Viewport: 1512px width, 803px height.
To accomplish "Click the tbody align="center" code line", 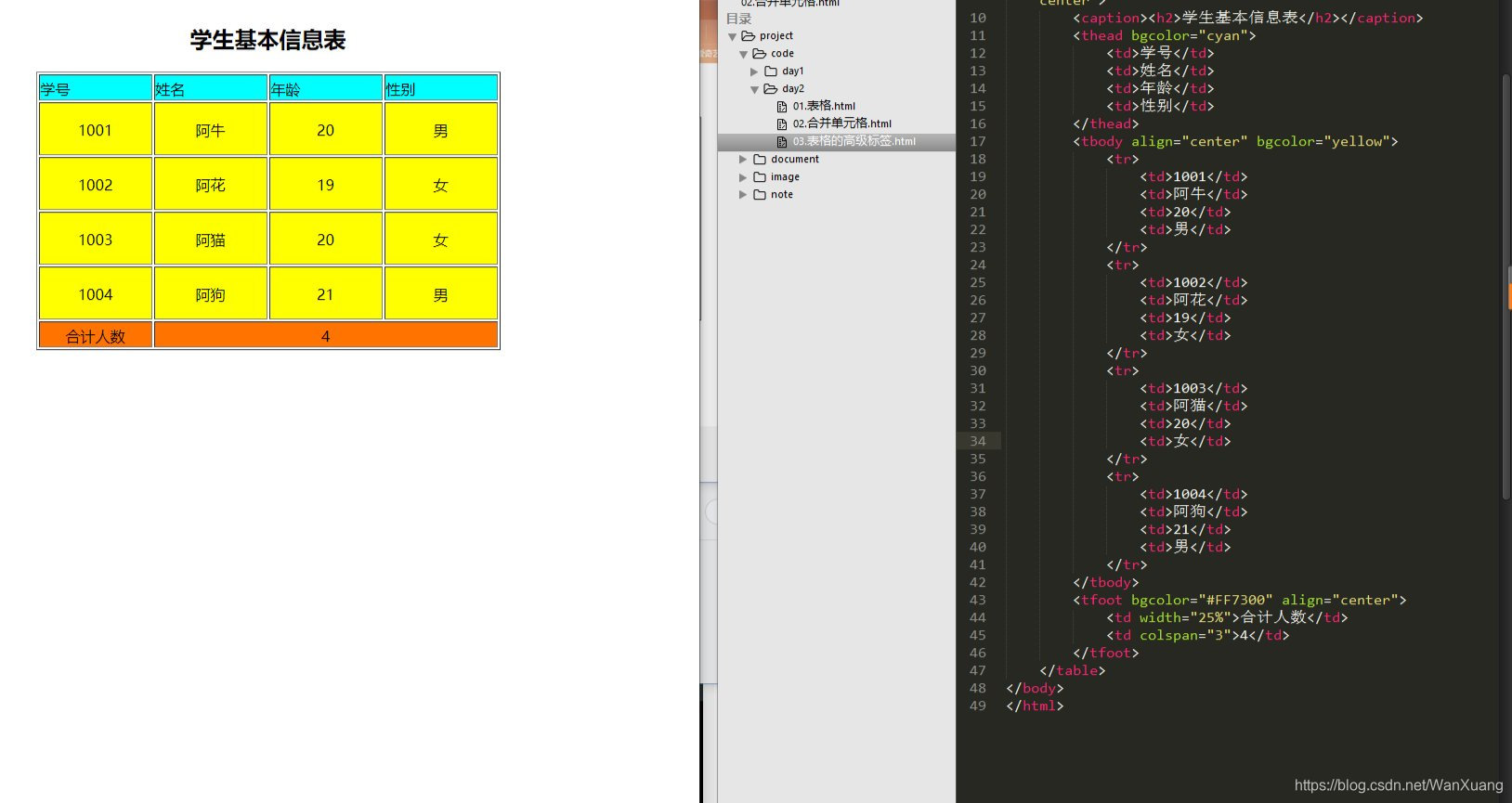I will (1235, 141).
